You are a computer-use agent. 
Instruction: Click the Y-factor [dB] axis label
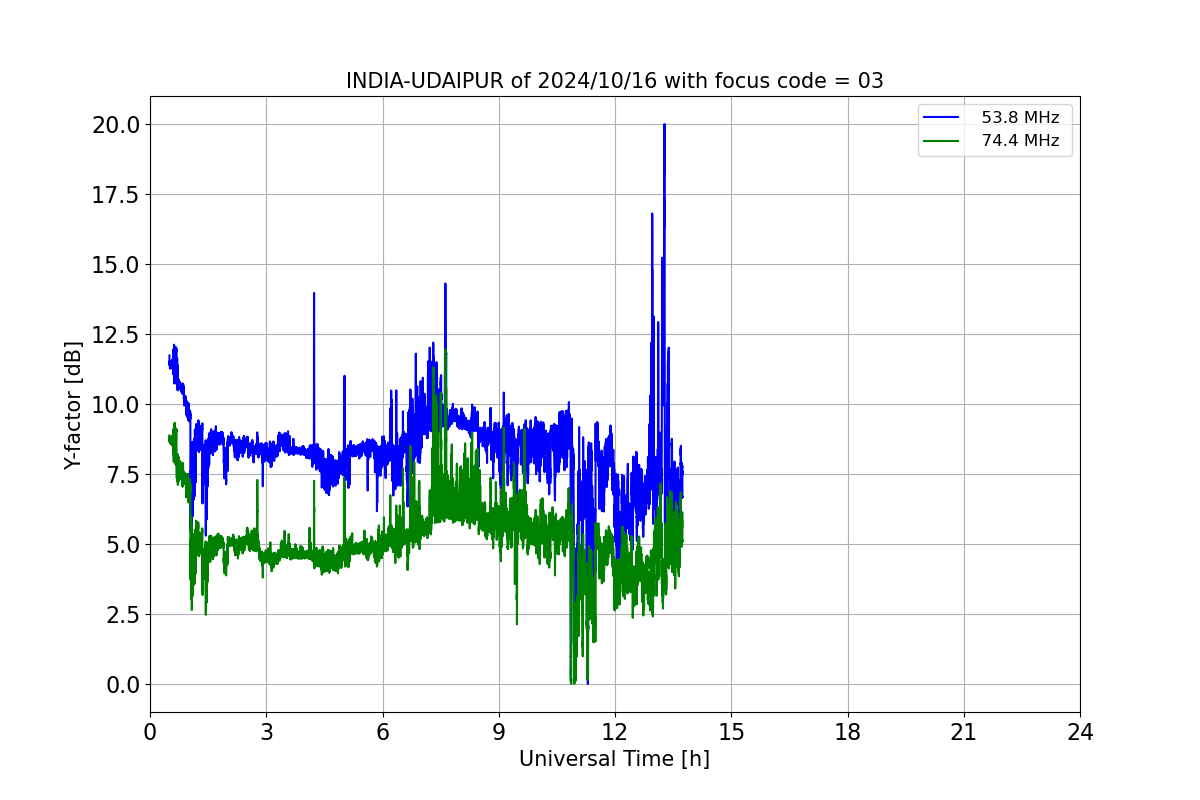(72, 404)
